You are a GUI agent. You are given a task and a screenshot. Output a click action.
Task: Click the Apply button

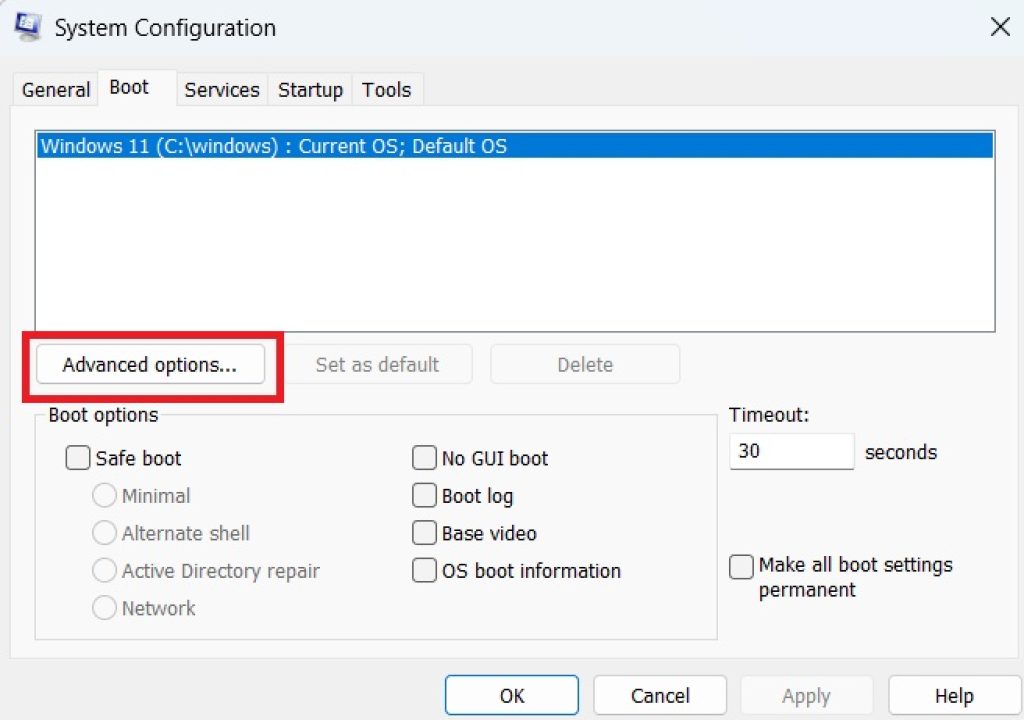pos(807,695)
